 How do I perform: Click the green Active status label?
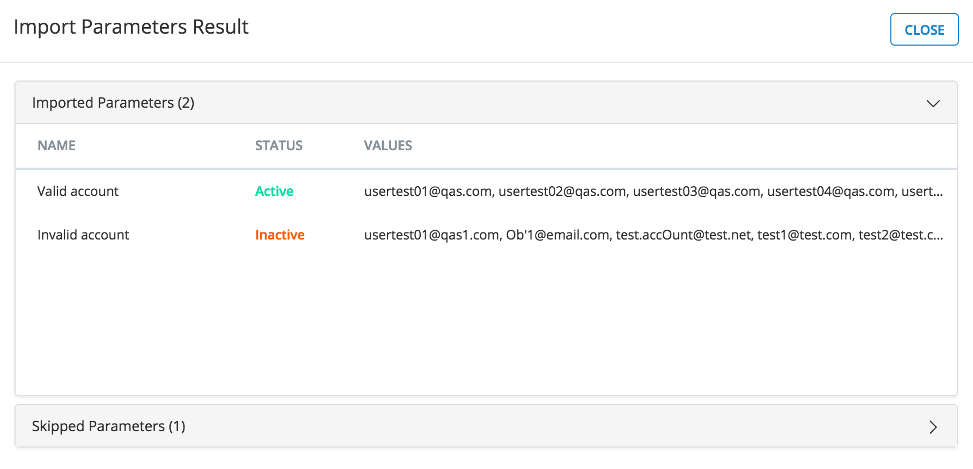click(274, 191)
